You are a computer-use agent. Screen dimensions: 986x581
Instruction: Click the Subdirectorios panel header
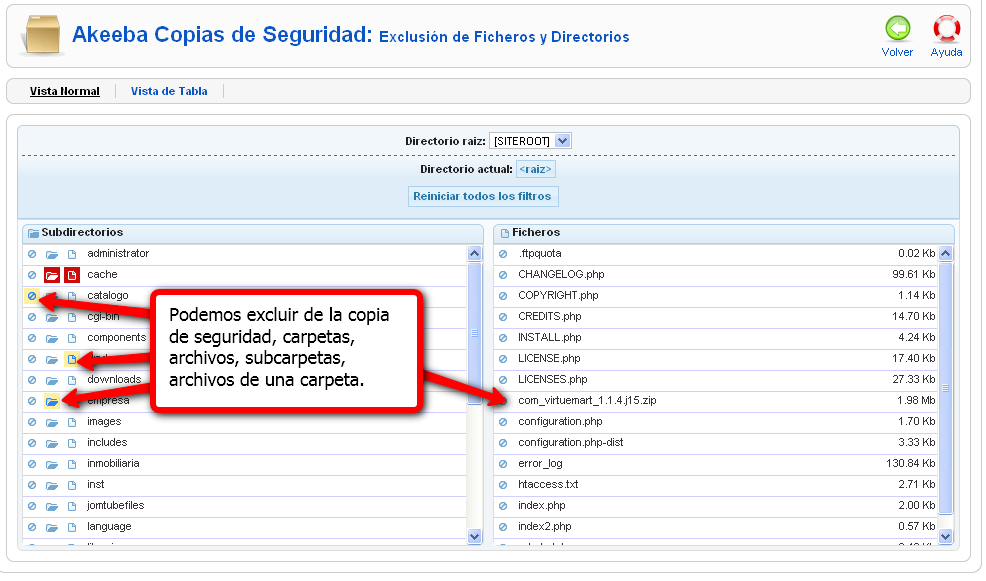point(254,234)
